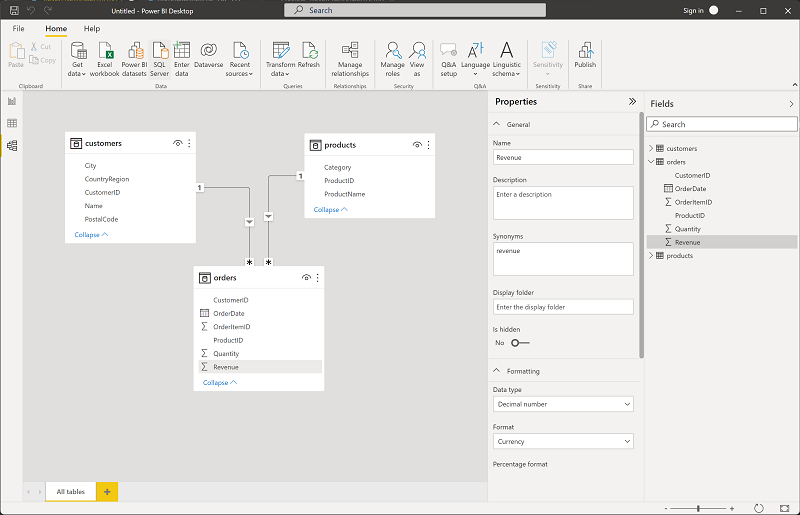Add a new layout tab
Viewport: 800px width, 515px height.
107,492
